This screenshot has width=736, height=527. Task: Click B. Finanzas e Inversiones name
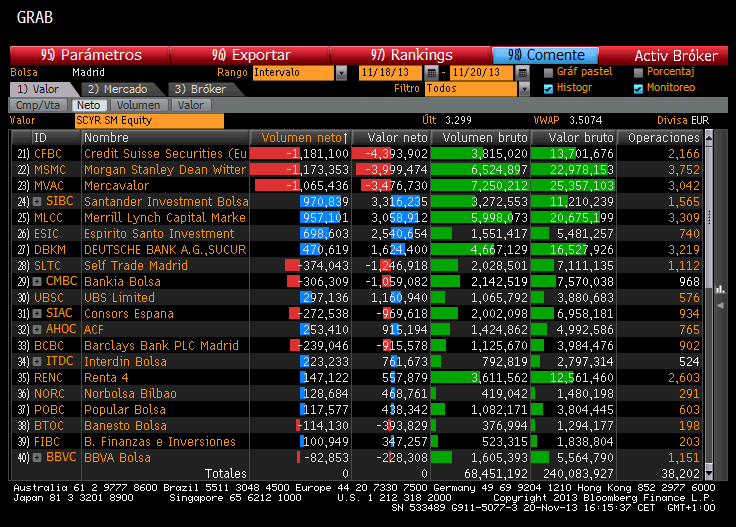(160, 442)
